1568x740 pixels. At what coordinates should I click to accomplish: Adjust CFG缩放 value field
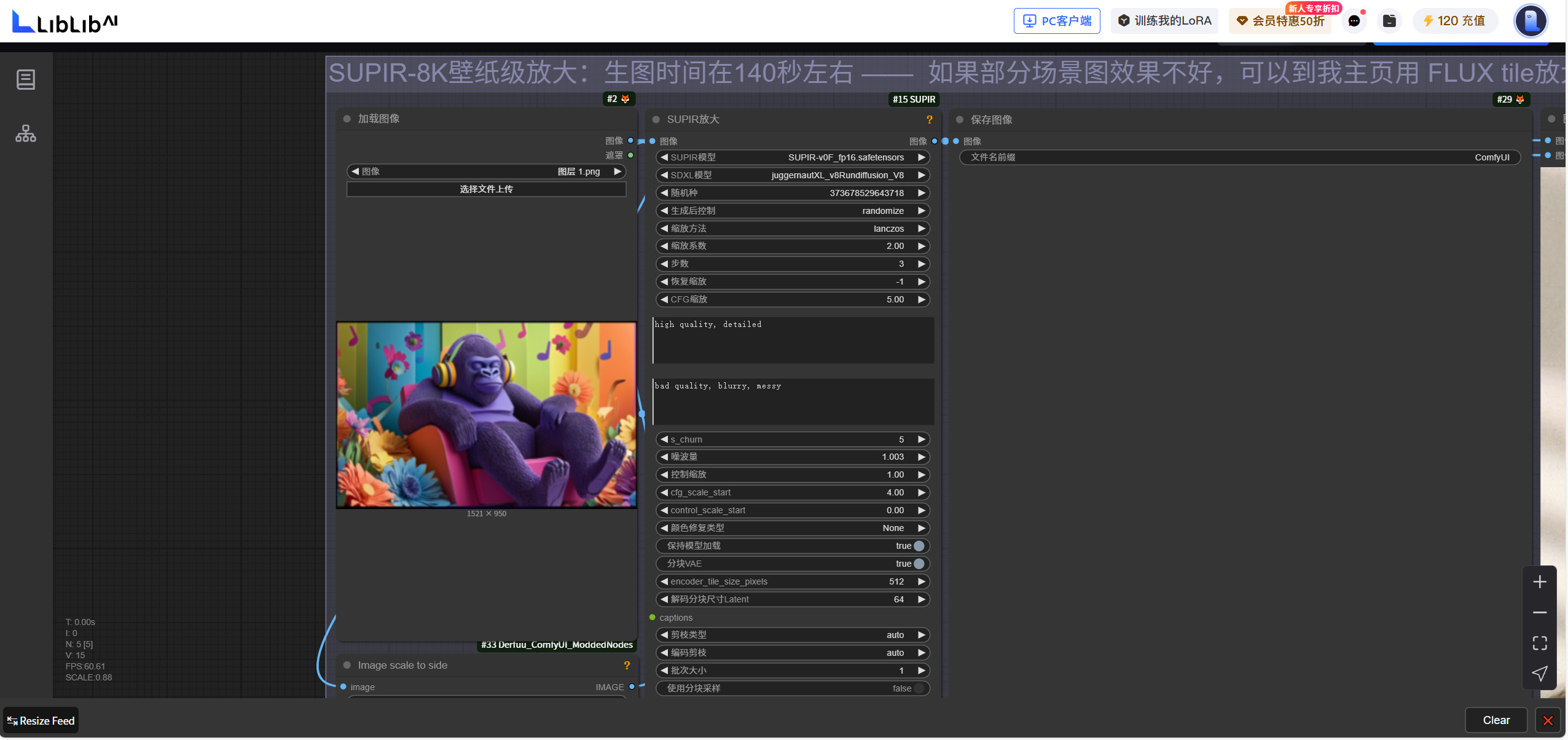coord(793,299)
